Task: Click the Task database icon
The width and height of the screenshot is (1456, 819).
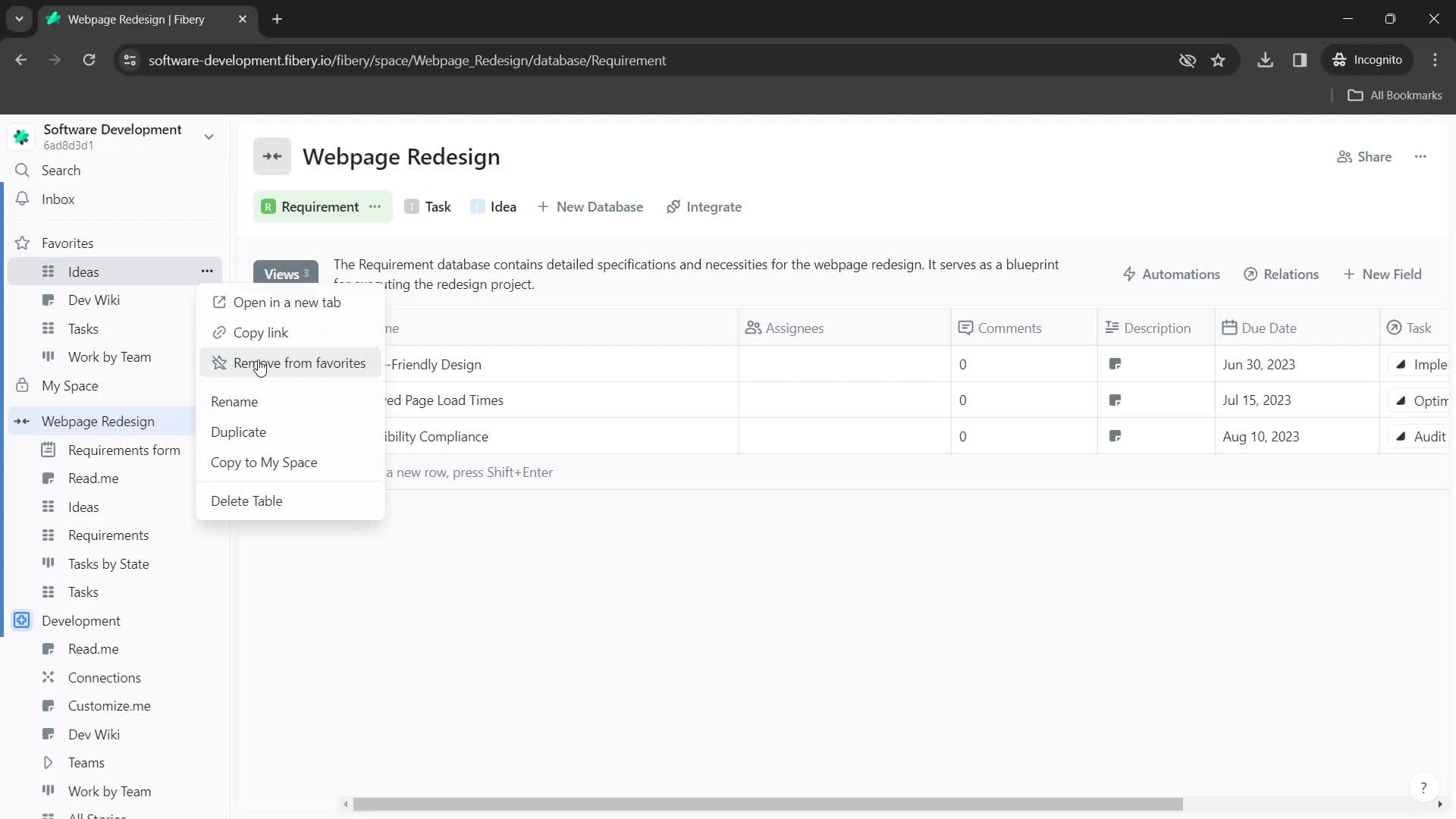Action: coord(411,207)
